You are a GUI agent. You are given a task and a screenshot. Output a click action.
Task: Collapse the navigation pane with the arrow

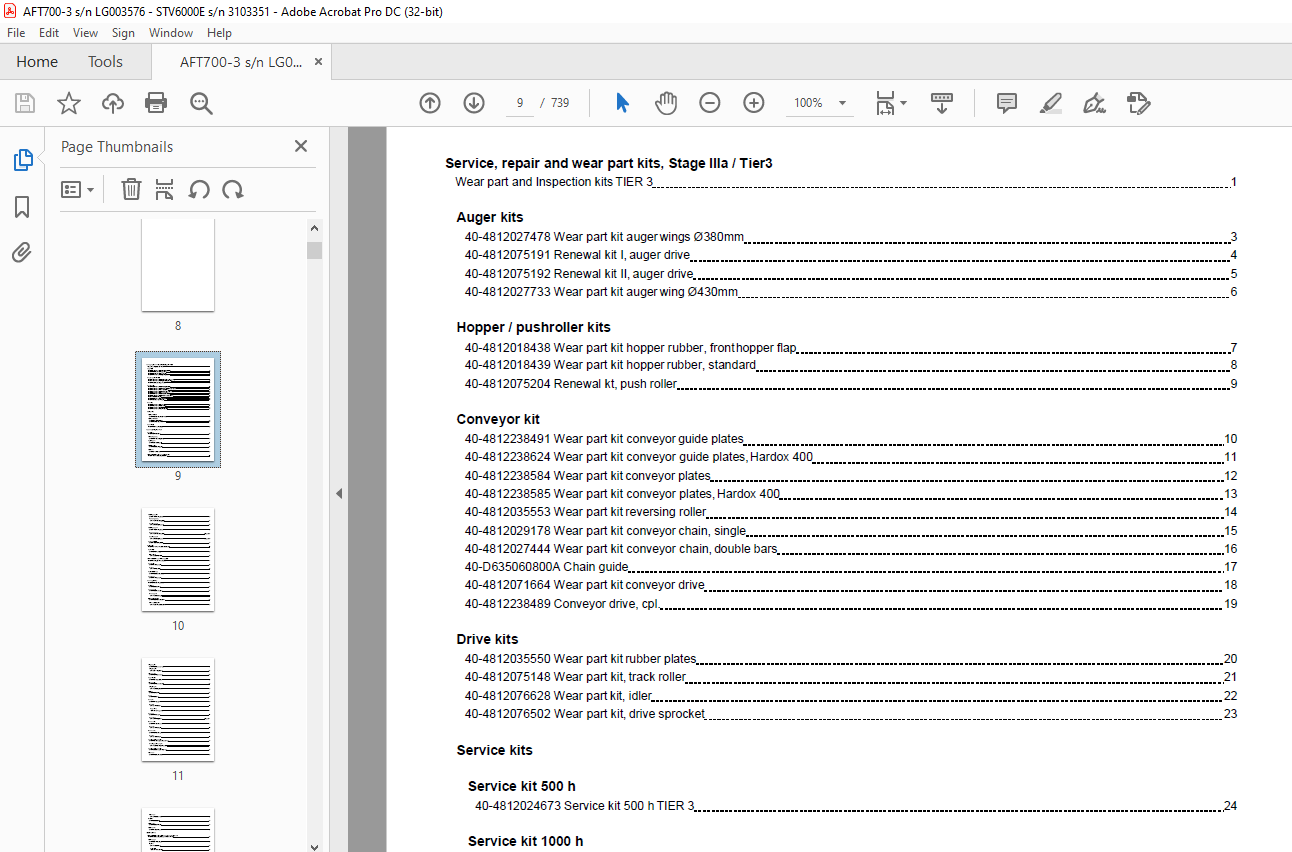[338, 493]
